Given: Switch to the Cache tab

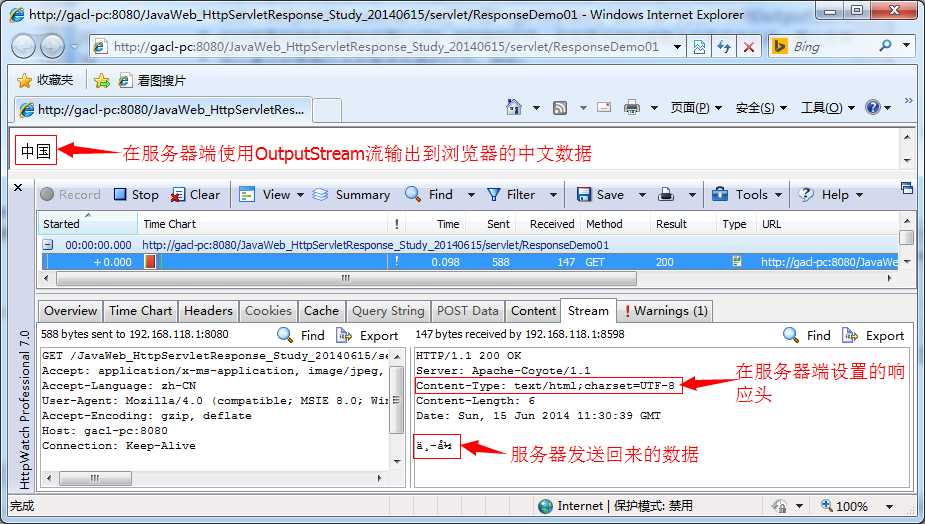Looking at the screenshot, I should point(322,310).
